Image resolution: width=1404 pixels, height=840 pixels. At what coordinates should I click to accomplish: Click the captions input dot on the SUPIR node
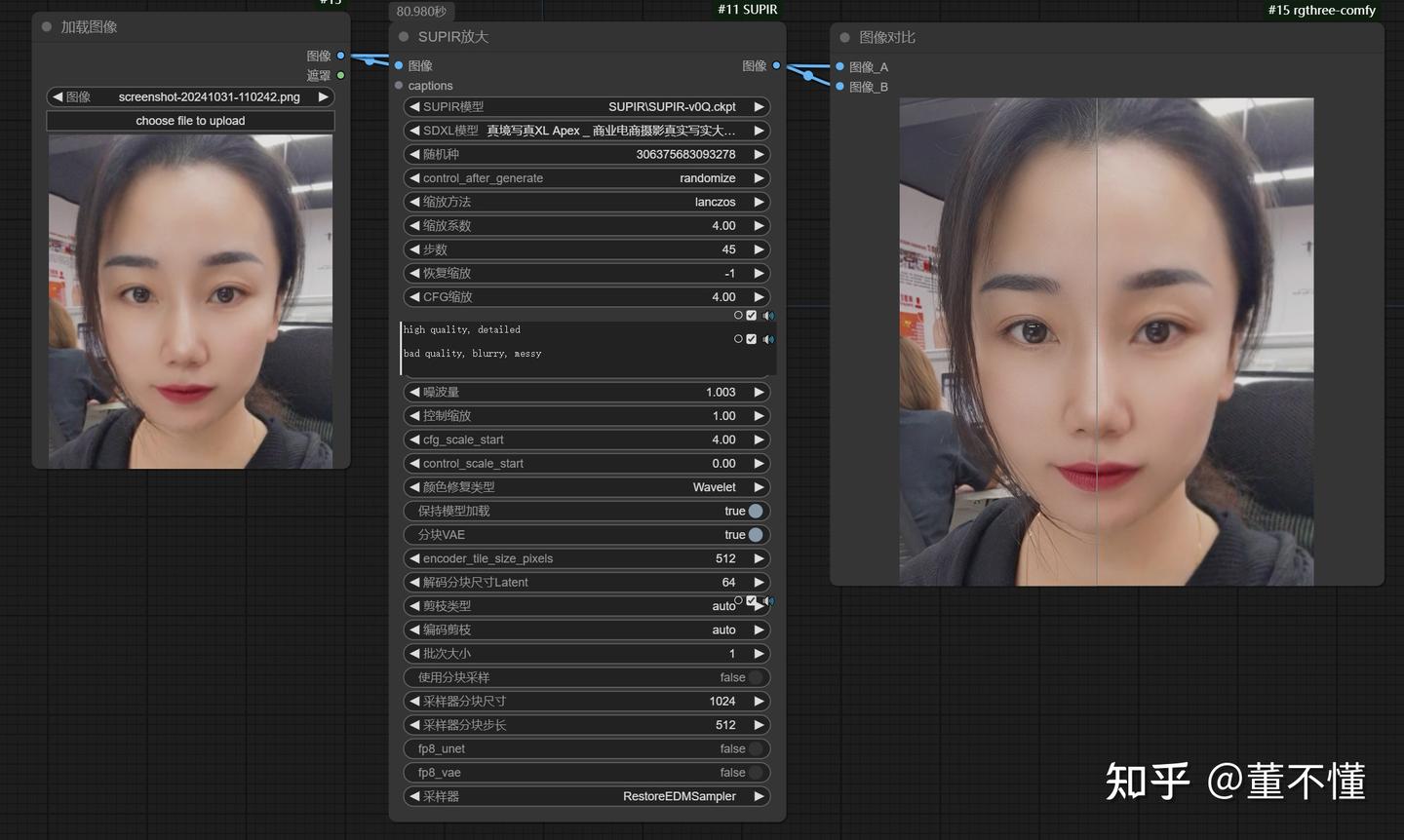(x=399, y=86)
